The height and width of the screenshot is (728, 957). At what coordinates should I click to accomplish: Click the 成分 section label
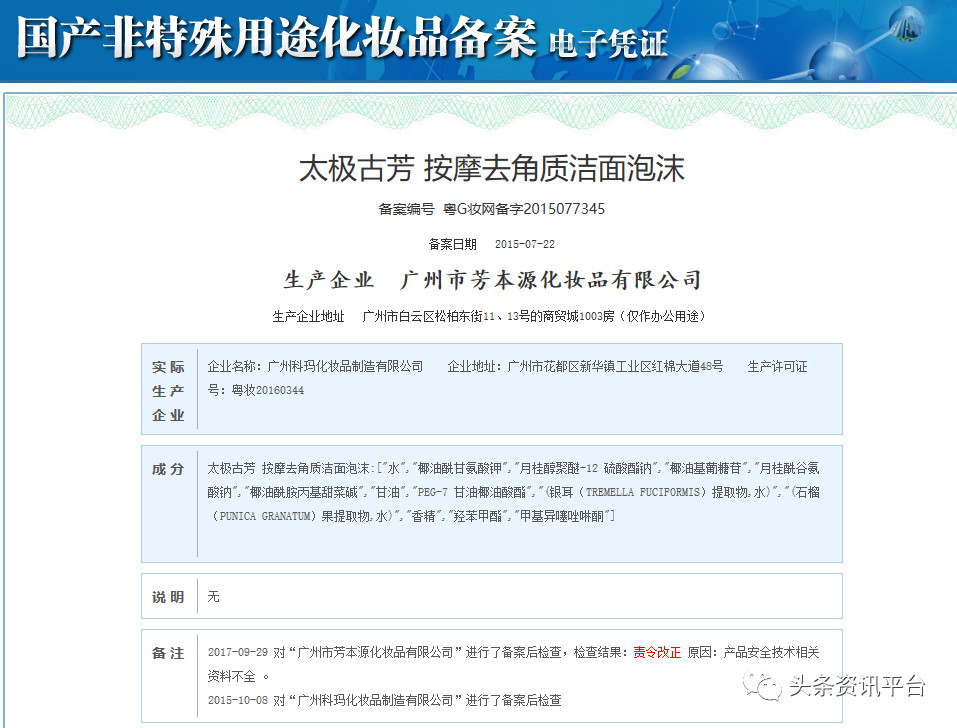pos(168,469)
